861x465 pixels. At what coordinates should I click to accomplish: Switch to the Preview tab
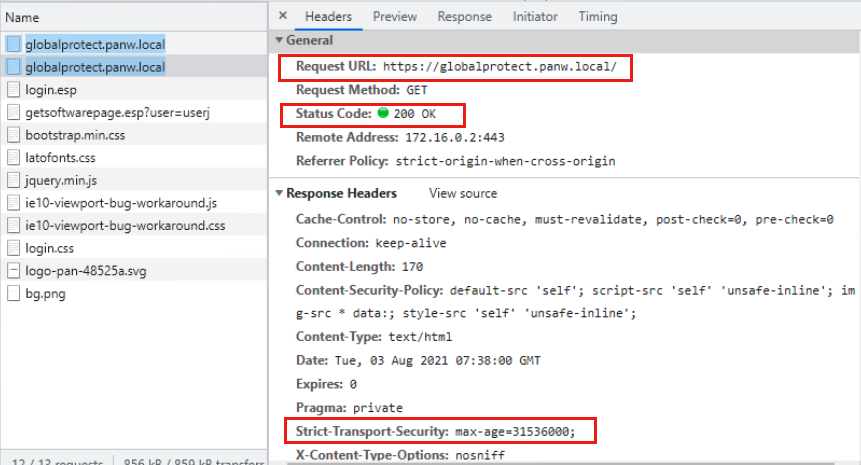(x=394, y=17)
